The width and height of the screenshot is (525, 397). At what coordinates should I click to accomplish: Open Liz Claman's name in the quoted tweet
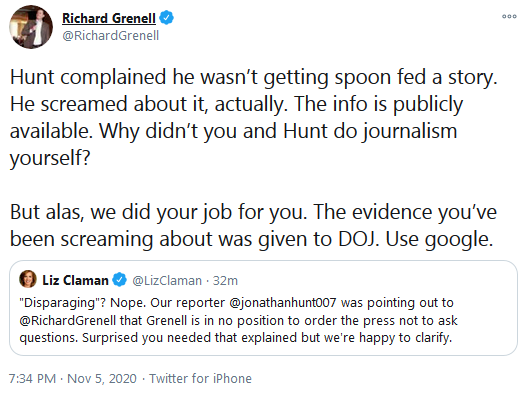(75, 280)
